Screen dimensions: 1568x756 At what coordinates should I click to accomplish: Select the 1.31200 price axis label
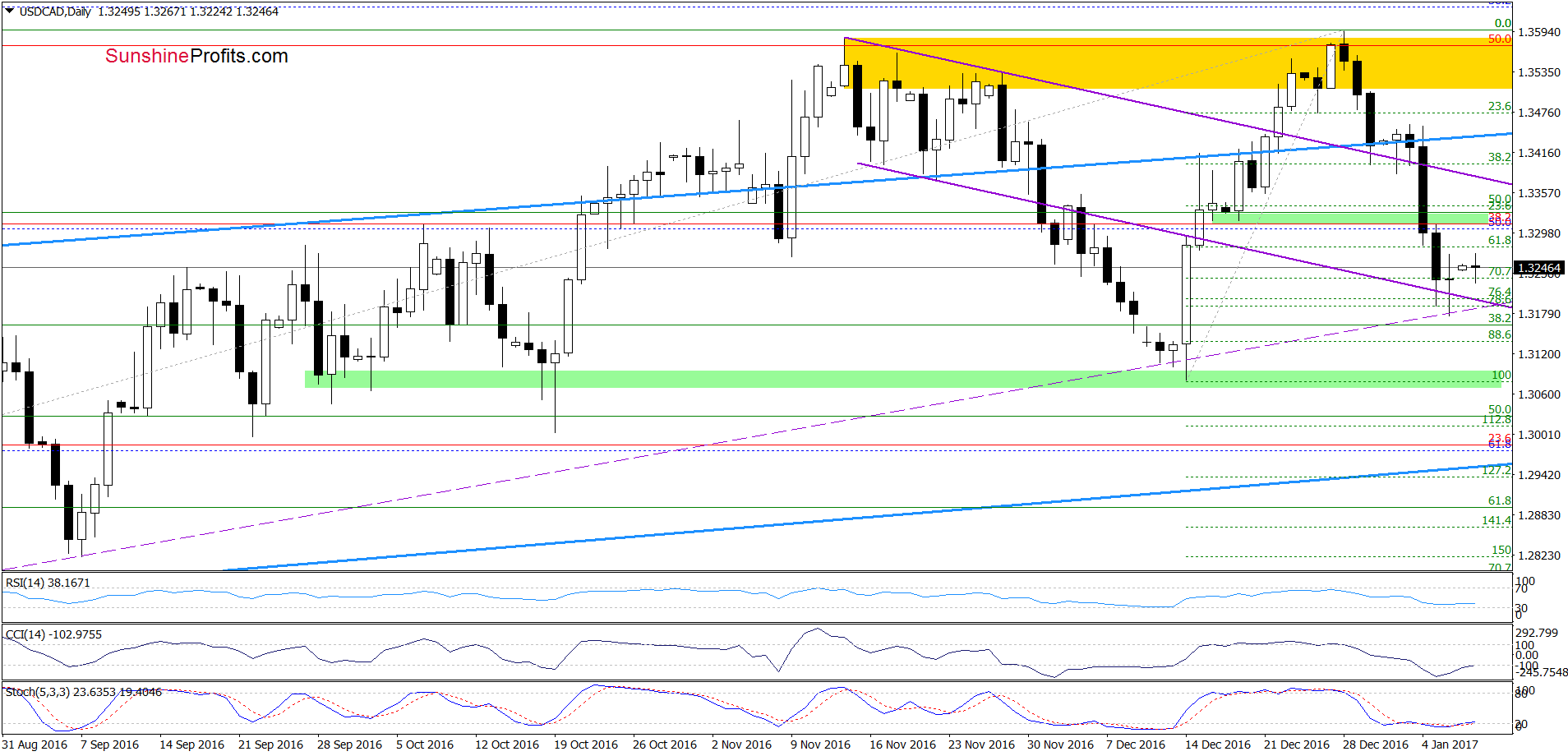[x=1539, y=354]
